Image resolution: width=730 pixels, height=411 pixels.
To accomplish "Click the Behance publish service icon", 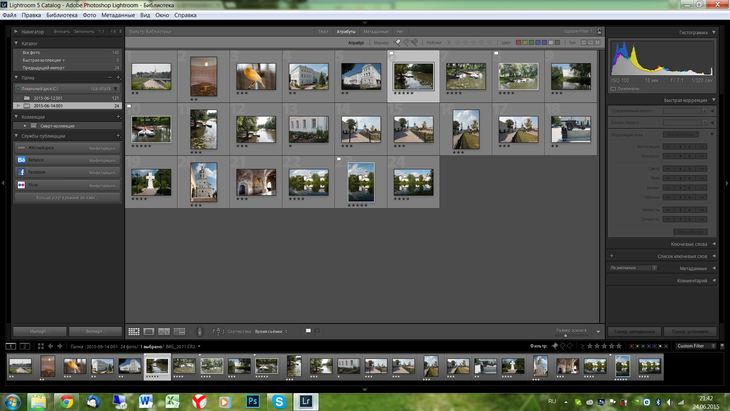I will (x=21, y=160).
